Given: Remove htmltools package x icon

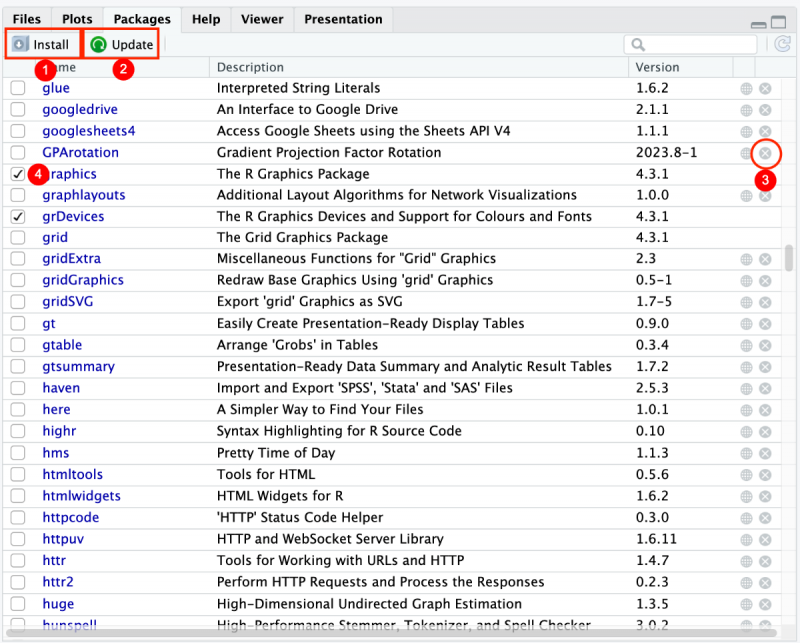Looking at the screenshot, I should (x=765, y=475).
